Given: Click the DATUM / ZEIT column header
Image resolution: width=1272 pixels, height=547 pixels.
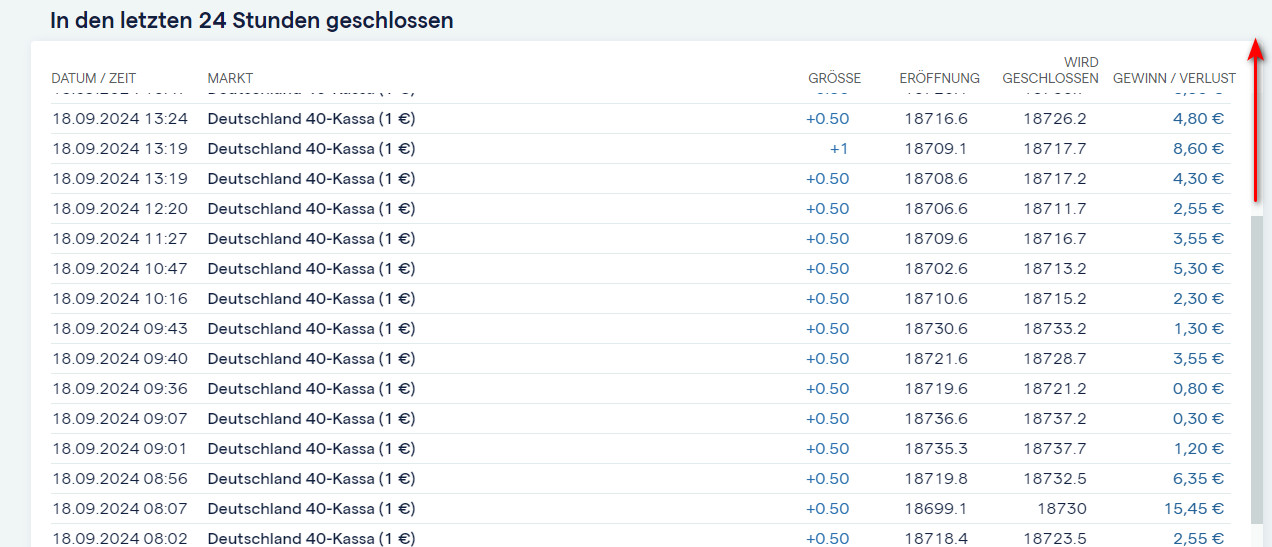Looking at the screenshot, I should (94, 78).
